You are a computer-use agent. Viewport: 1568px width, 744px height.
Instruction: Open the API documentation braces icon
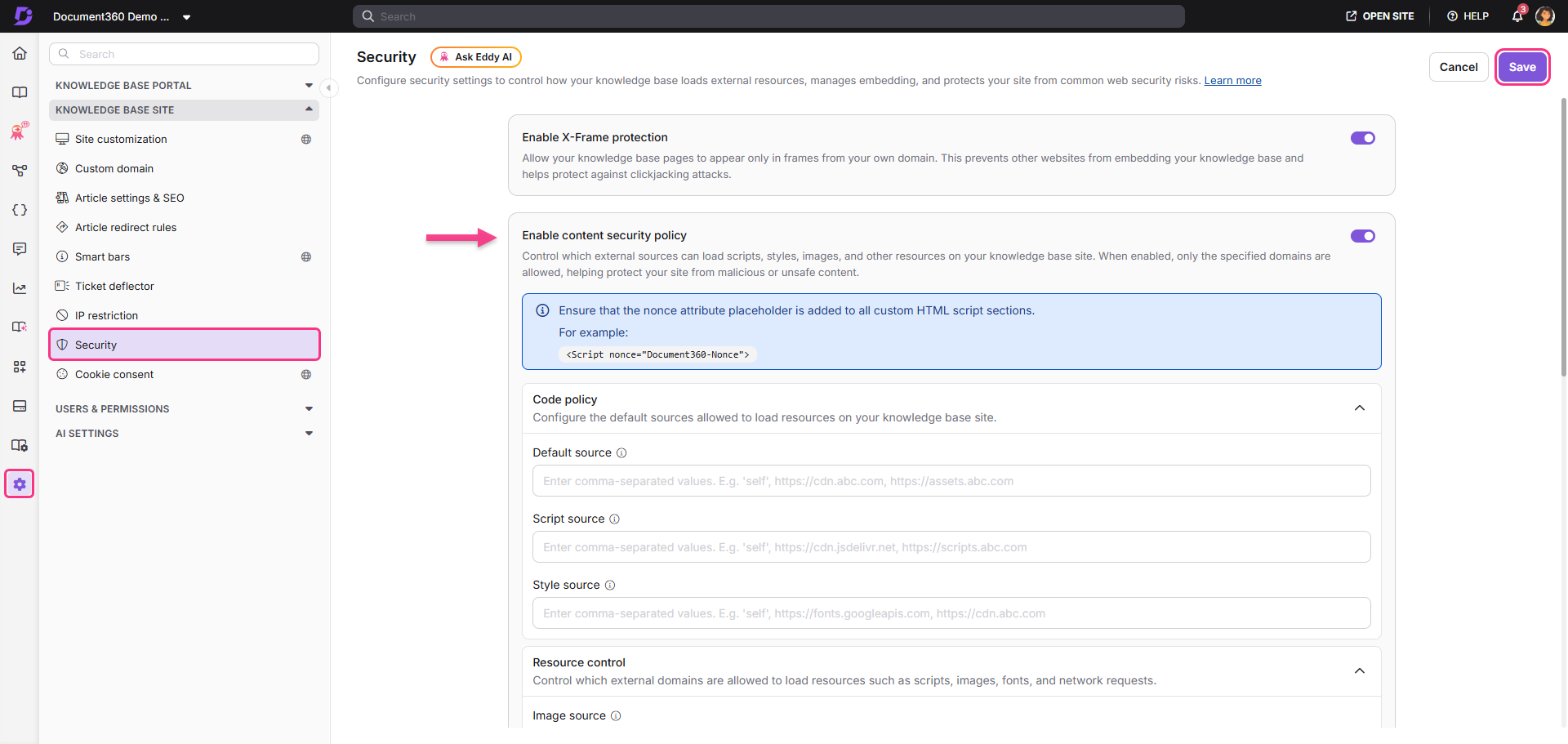pyautogui.click(x=20, y=210)
